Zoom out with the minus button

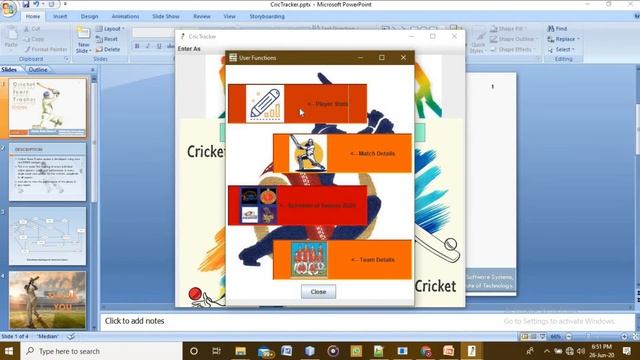(569, 337)
